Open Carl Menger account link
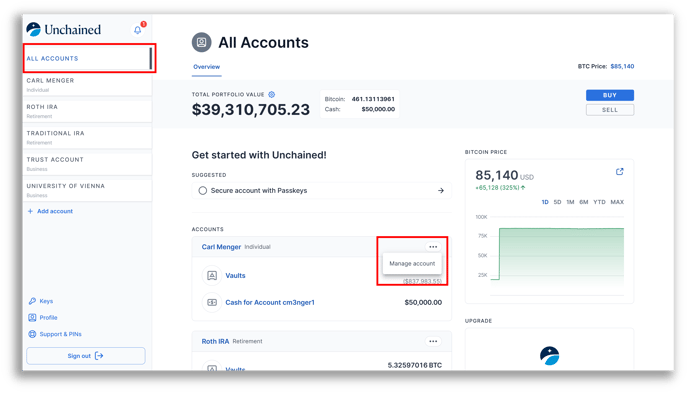 tap(221, 247)
